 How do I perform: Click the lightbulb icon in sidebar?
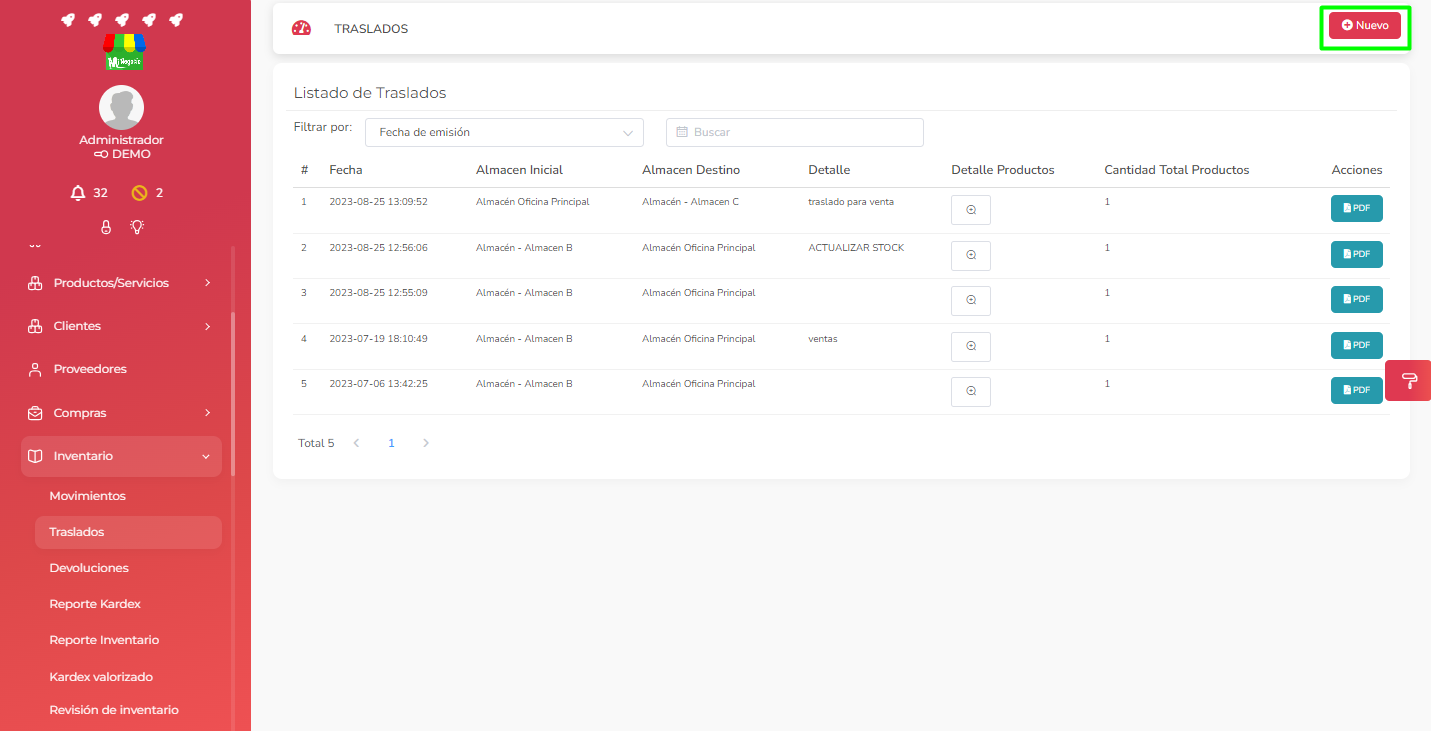point(137,227)
